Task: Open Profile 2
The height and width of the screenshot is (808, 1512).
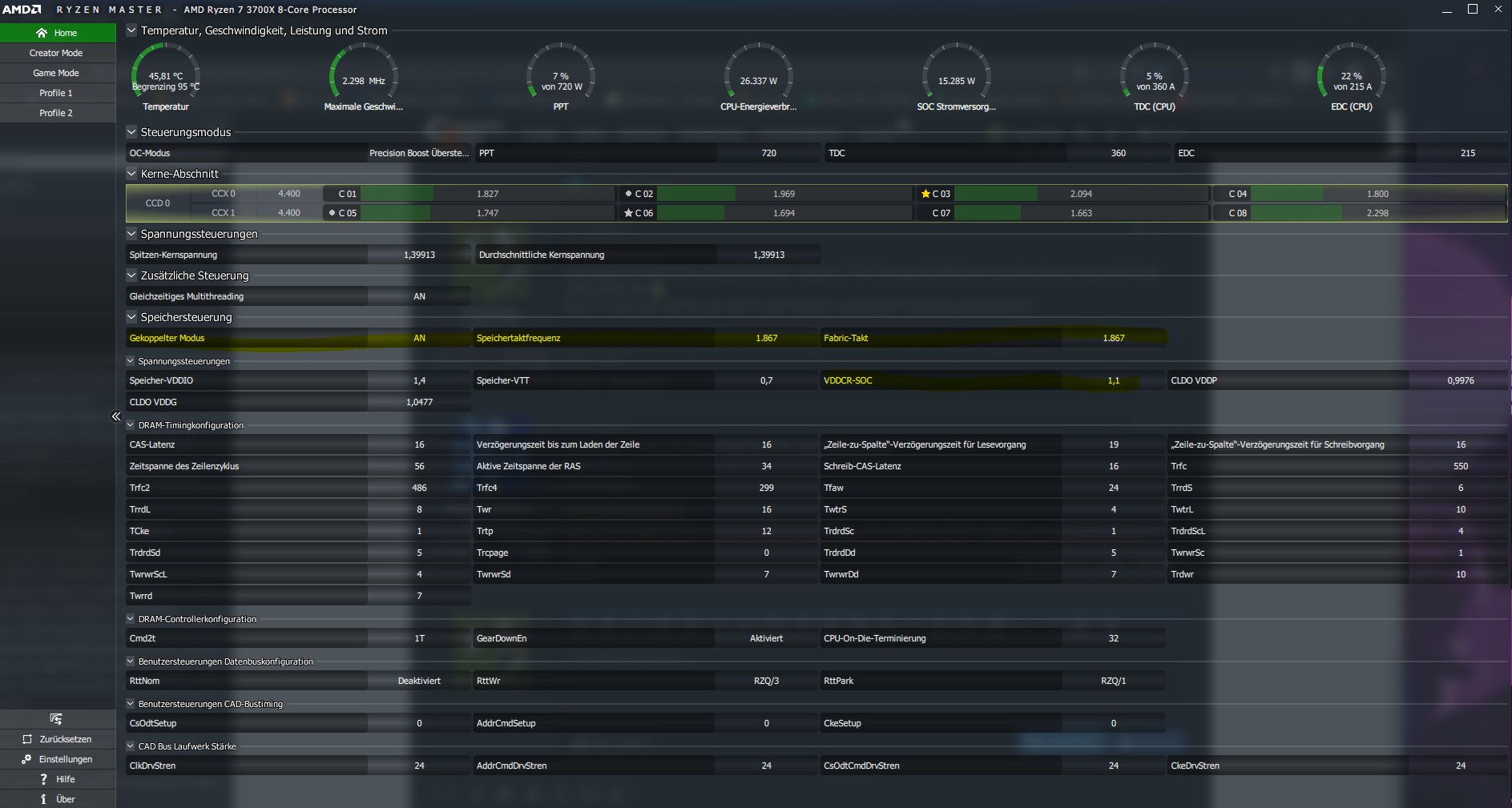Action: click(58, 113)
